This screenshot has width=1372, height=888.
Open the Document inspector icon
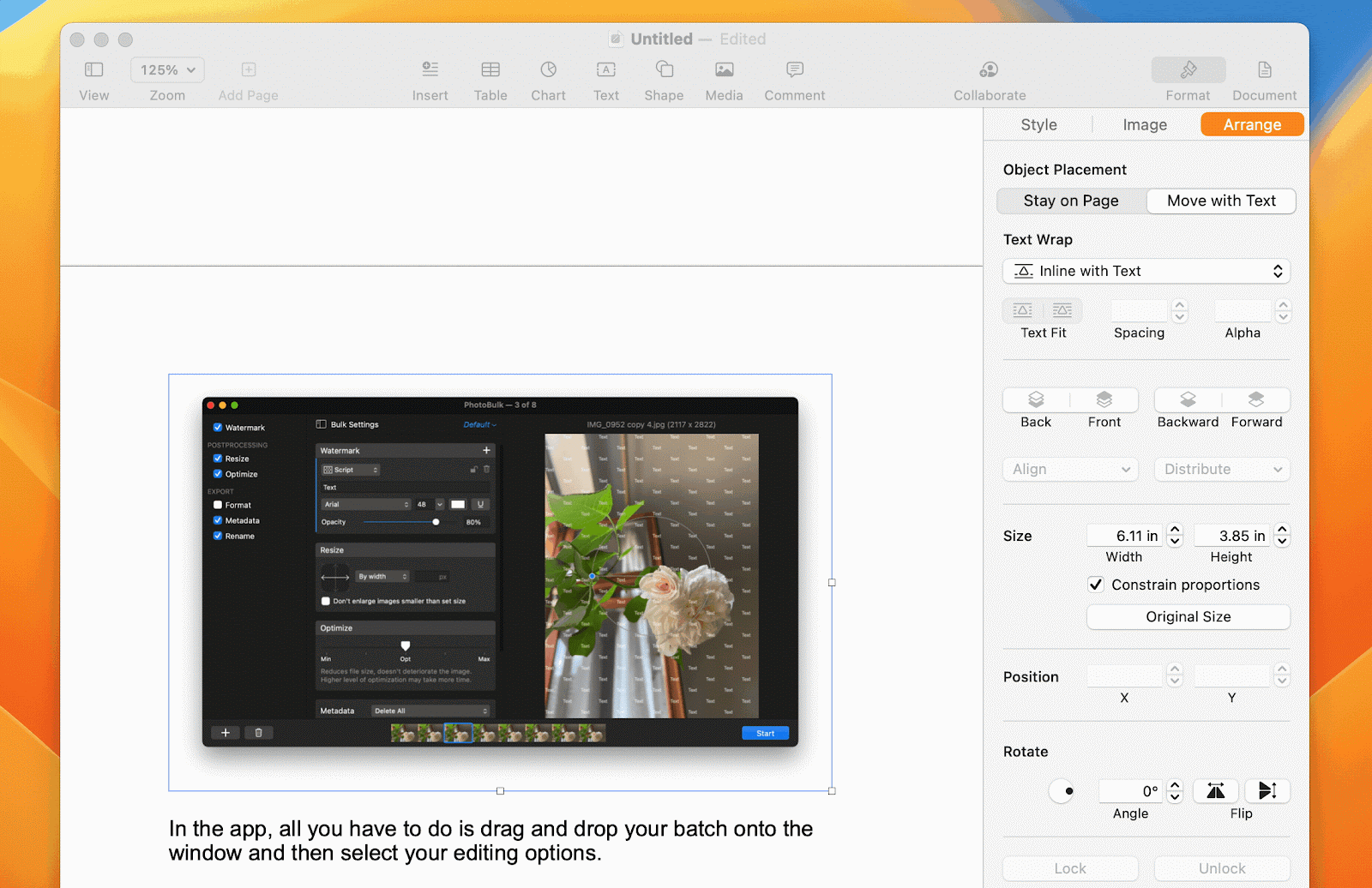1265,69
